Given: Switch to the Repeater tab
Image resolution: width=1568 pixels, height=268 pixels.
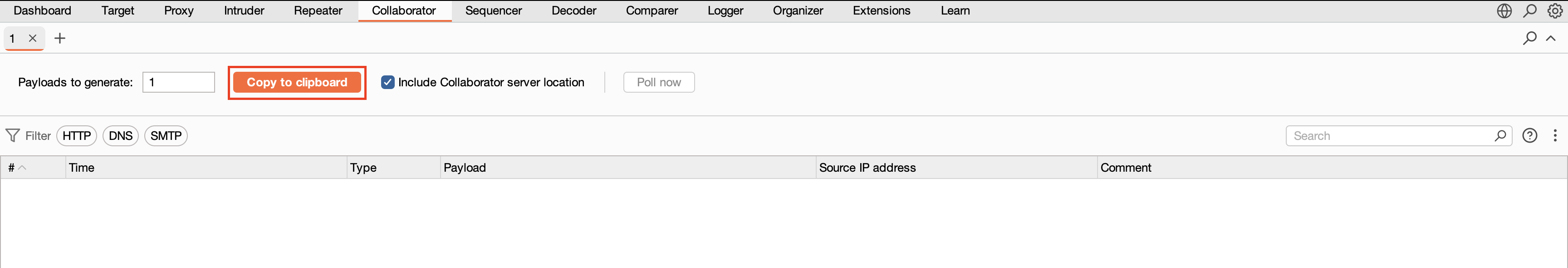Looking at the screenshot, I should tap(318, 11).
